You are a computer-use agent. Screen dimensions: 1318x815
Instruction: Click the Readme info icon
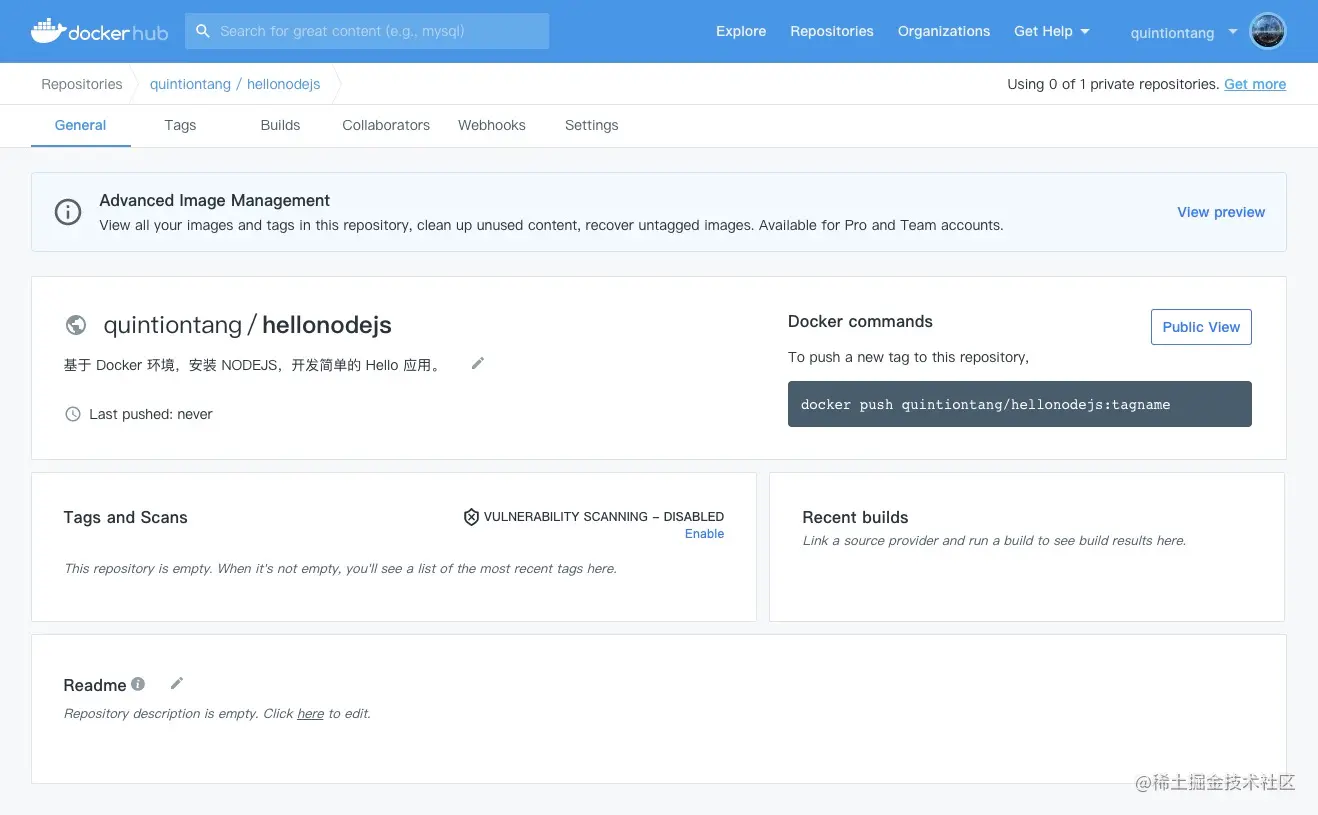click(138, 684)
